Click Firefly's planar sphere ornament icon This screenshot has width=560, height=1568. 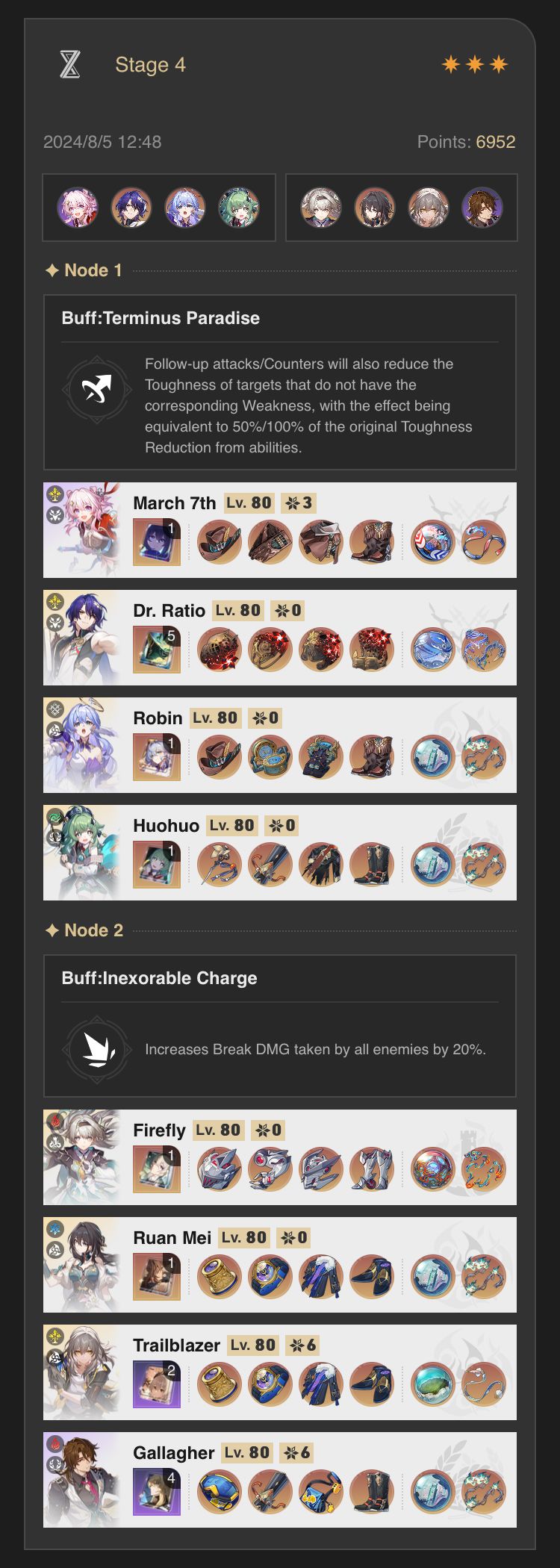click(433, 1169)
